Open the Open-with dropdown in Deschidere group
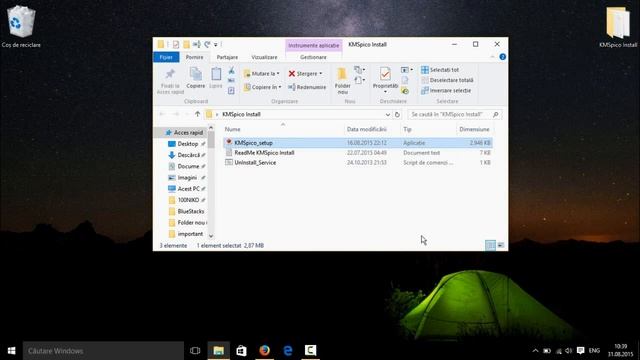 click(407, 70)
